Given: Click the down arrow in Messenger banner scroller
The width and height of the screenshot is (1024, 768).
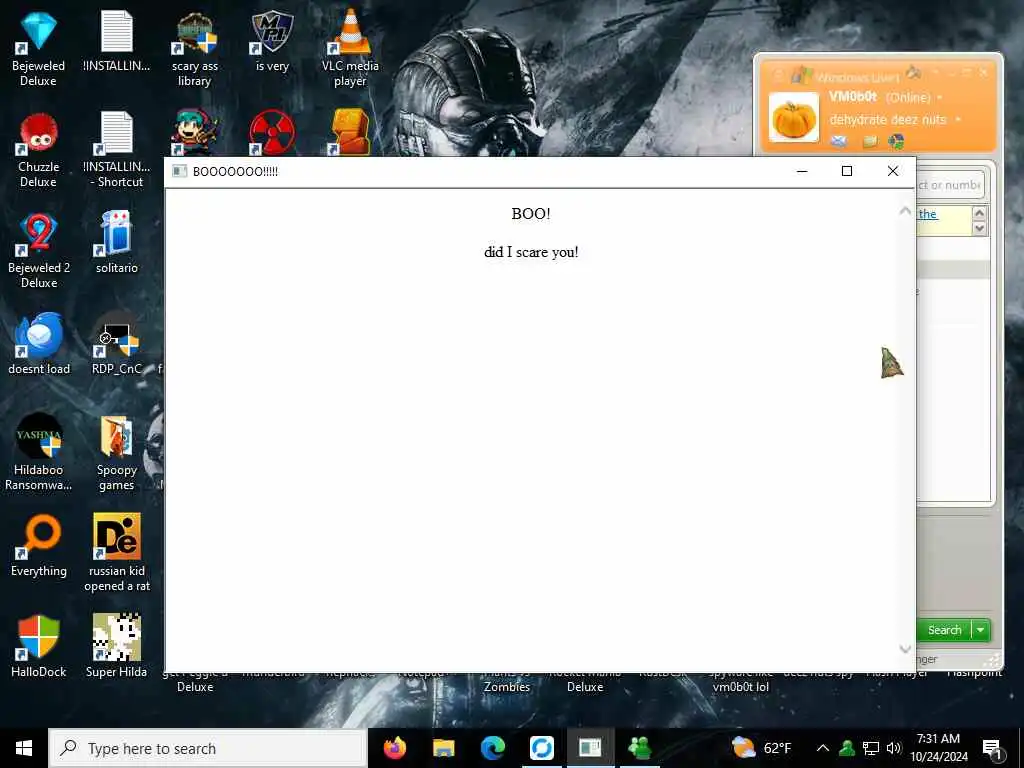Looking at the screenshot, I should coord(979,229).
